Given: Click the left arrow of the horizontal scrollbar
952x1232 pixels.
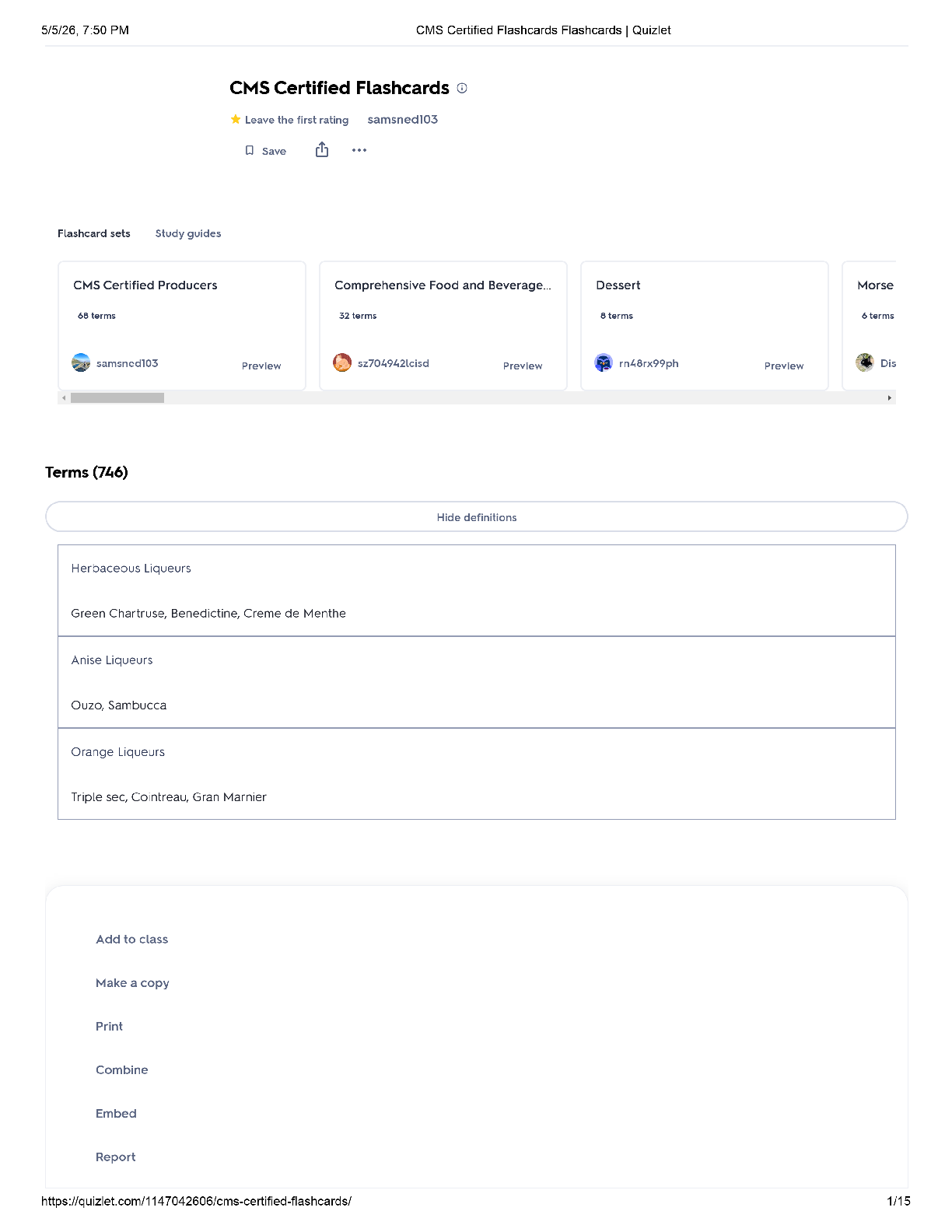Looking at the screenshot, I should coord(64,397).
